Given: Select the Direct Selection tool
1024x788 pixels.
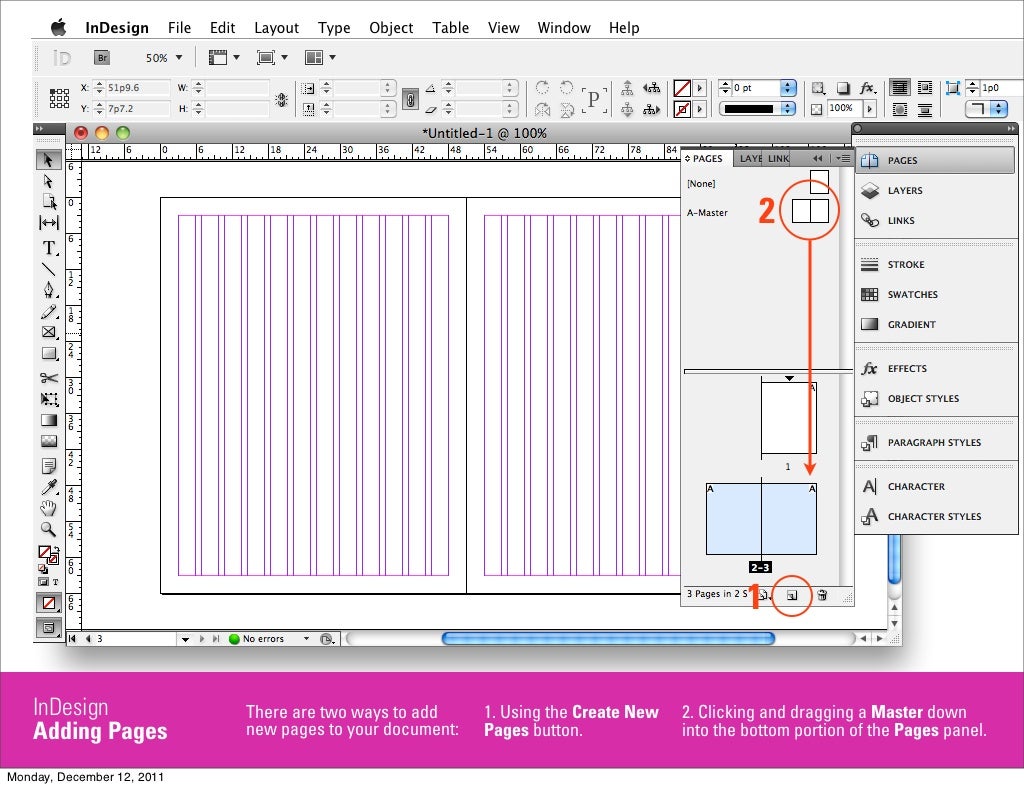Looking at the screenshot, I should click(48, 181).
